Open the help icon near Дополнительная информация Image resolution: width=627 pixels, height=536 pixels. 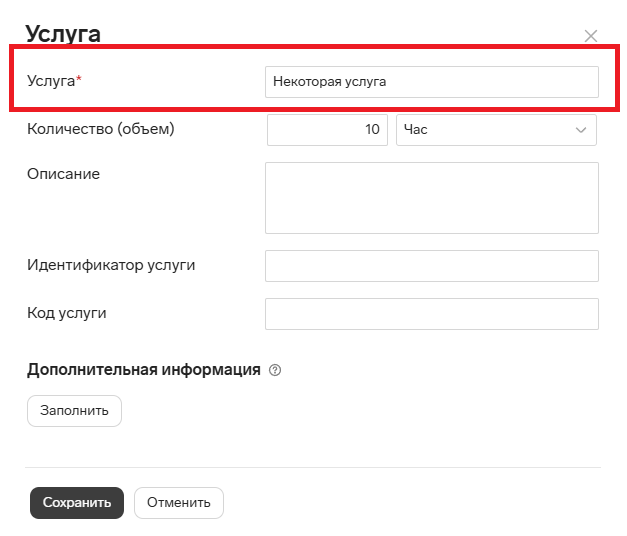coord(275,370)
